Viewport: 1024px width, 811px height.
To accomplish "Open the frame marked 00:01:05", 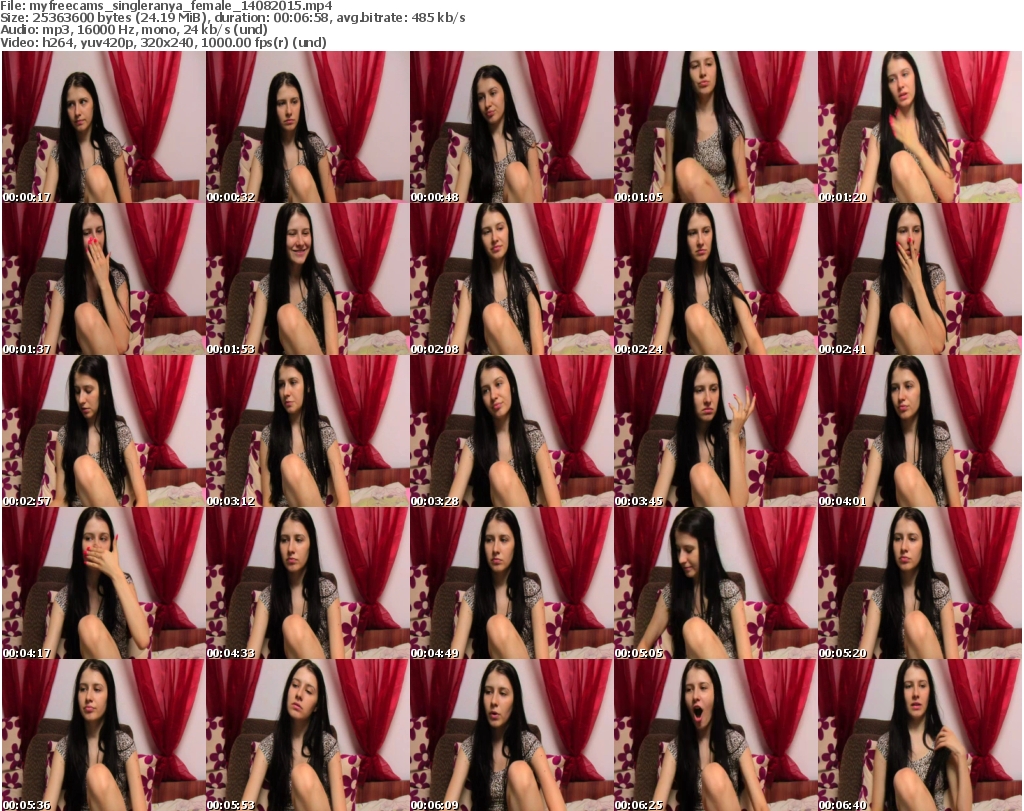I will (715, 127).
